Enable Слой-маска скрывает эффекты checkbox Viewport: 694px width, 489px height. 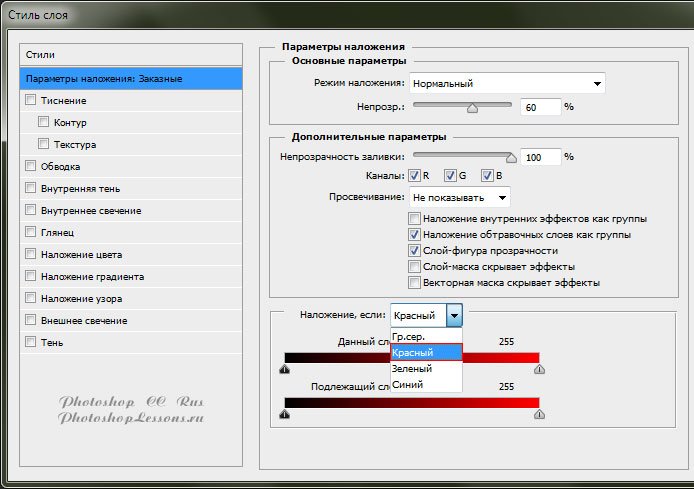pos(414,267)
